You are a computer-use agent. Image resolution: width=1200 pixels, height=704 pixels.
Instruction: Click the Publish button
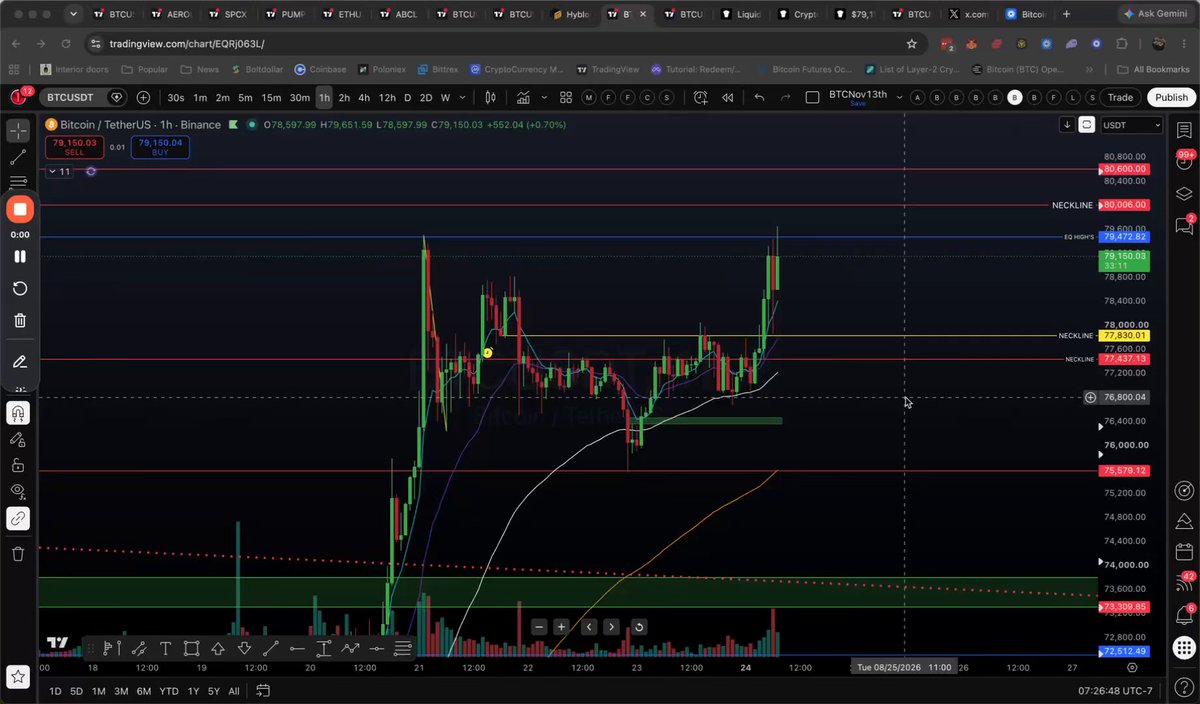pyautogui.click(x=1170, y=97)
